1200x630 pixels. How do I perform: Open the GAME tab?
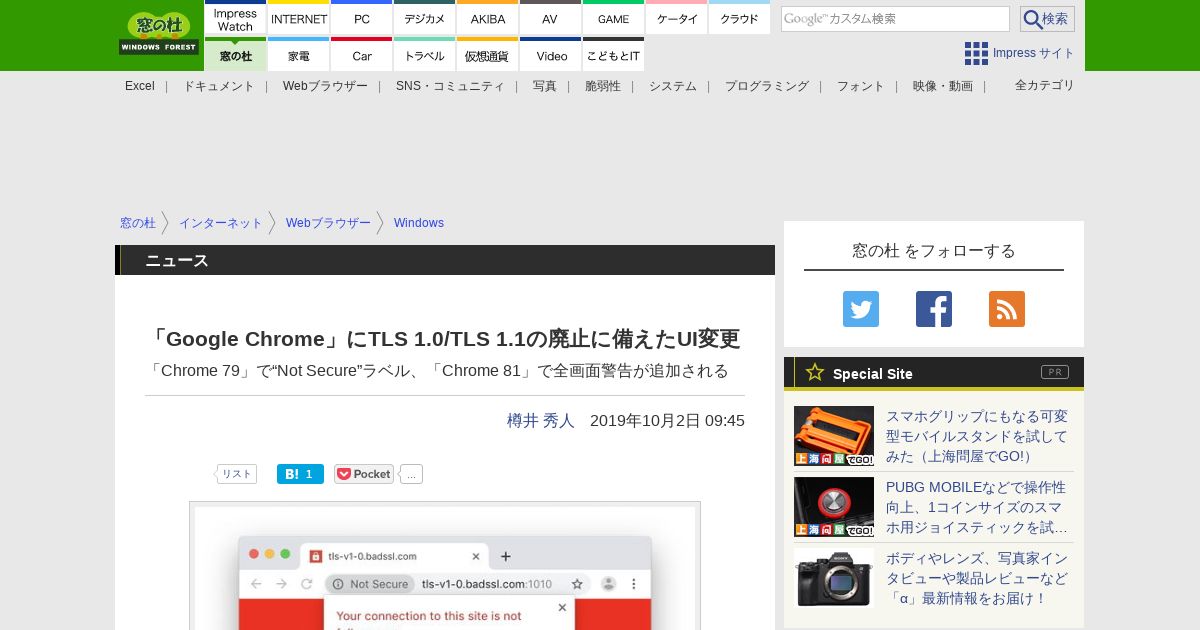point(613,19)
